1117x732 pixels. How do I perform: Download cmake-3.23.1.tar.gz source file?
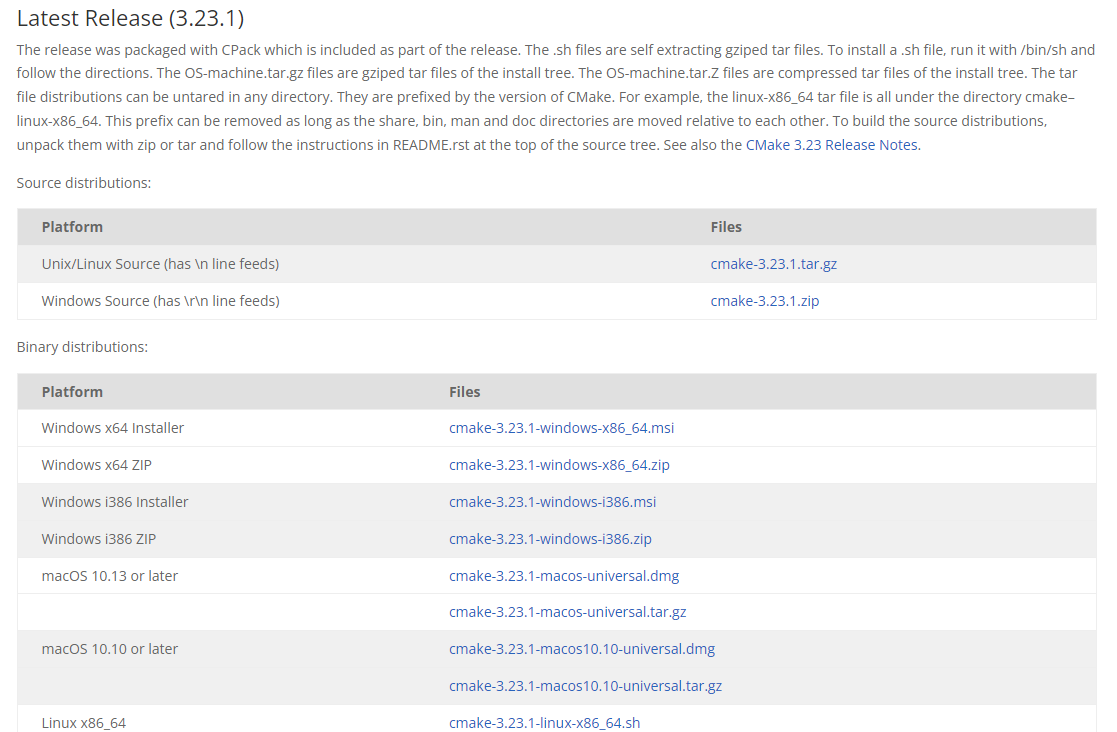coord(774,264)
